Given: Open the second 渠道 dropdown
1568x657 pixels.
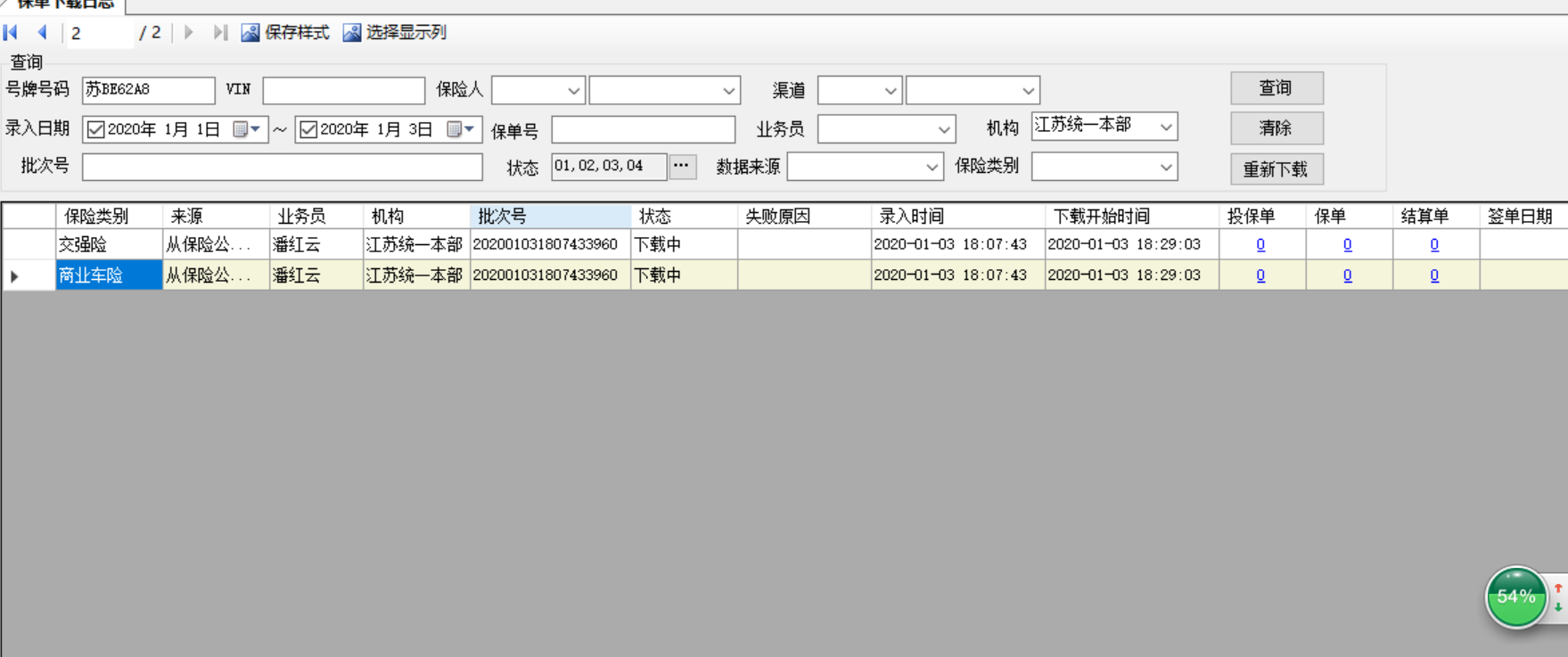Looking at the screenshot, I should pyautogui.click(x=1028, y=90).
